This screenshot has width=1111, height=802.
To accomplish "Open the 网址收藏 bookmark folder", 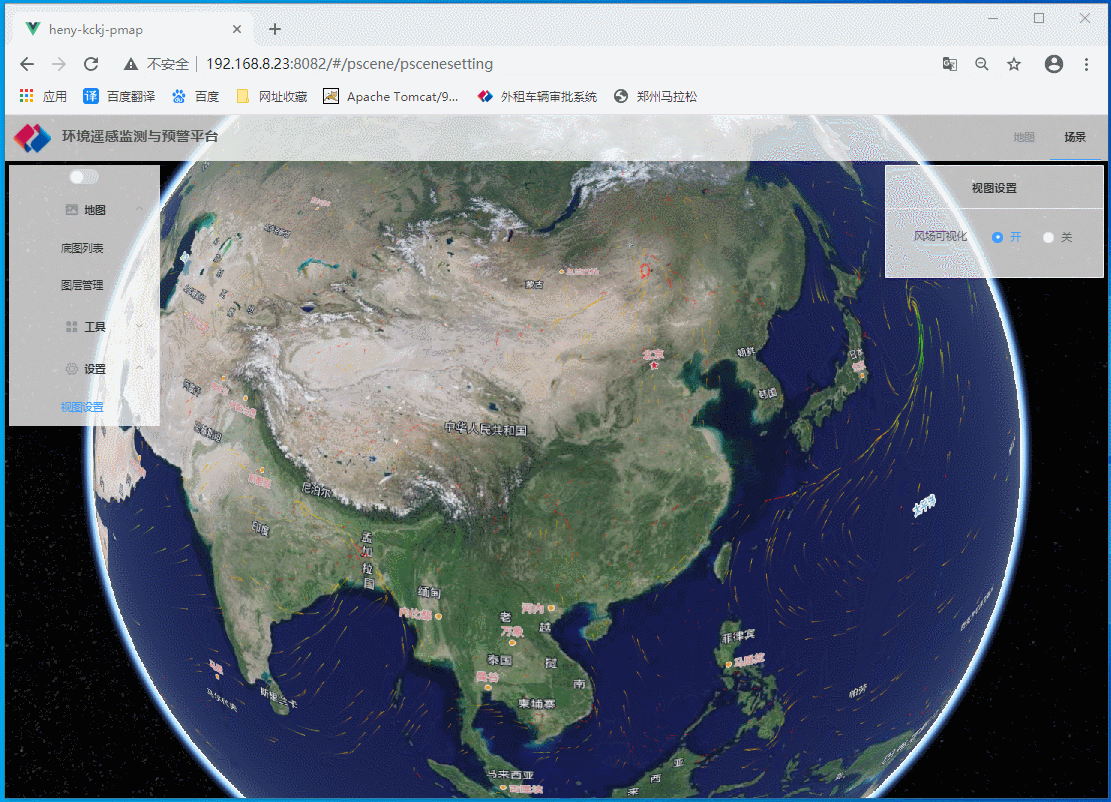I will click(272, 96).
